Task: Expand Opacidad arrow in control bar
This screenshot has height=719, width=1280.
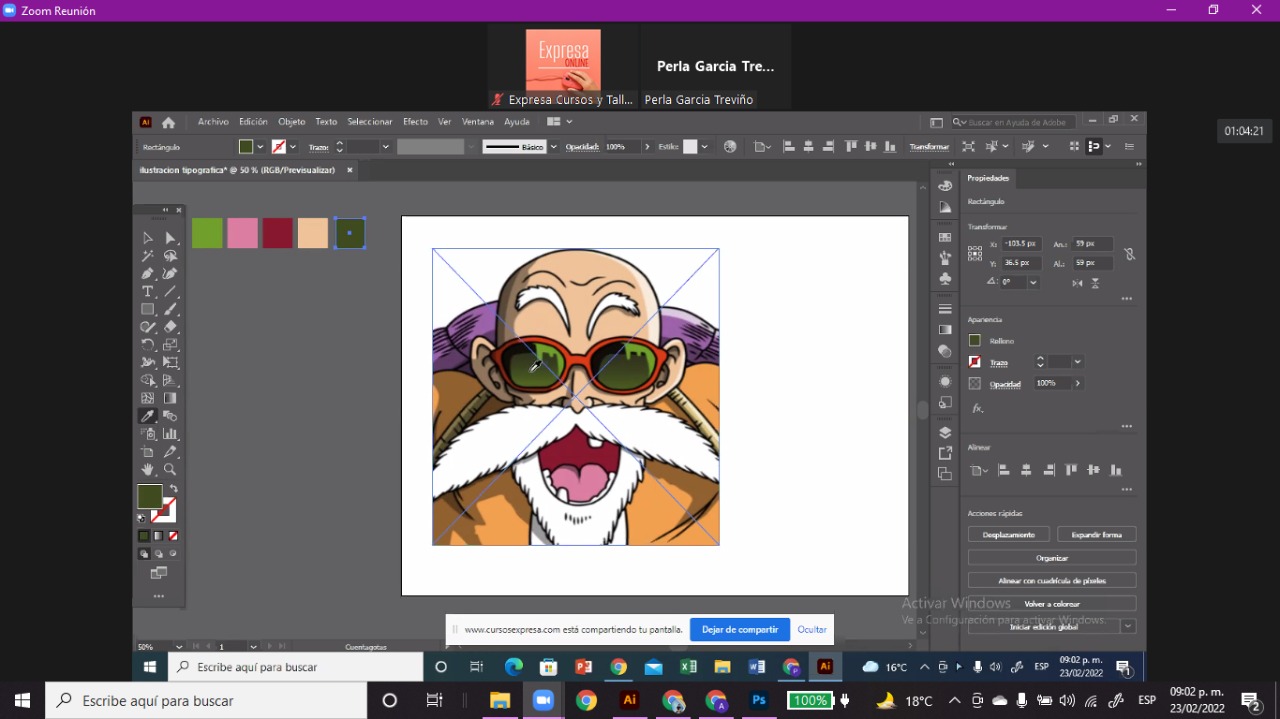Action: point(647,147)
